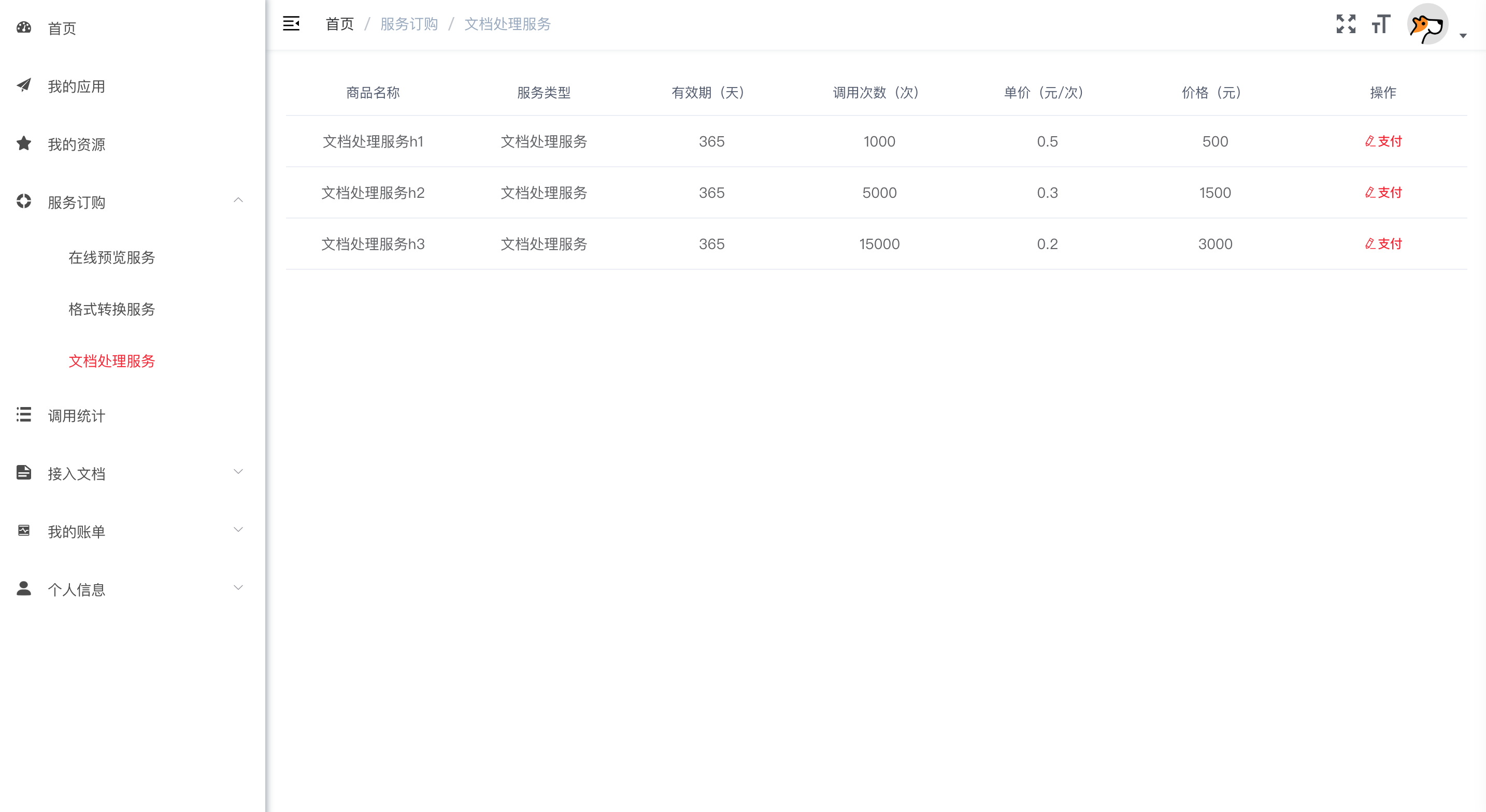The width and height of the screenshot is (1486, 812).
Task: Click call count 1000 cell
Action: pyautogui.click(x=879, y=141)
